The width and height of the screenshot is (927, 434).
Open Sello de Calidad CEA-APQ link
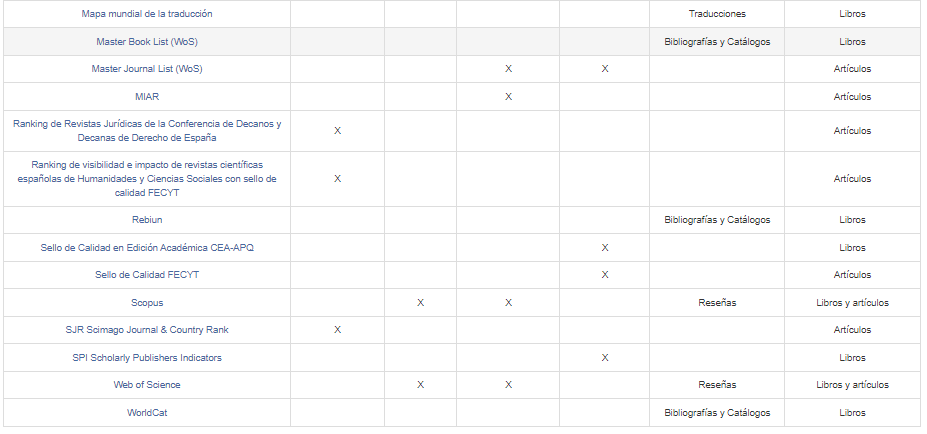click(x=147, y=247)
